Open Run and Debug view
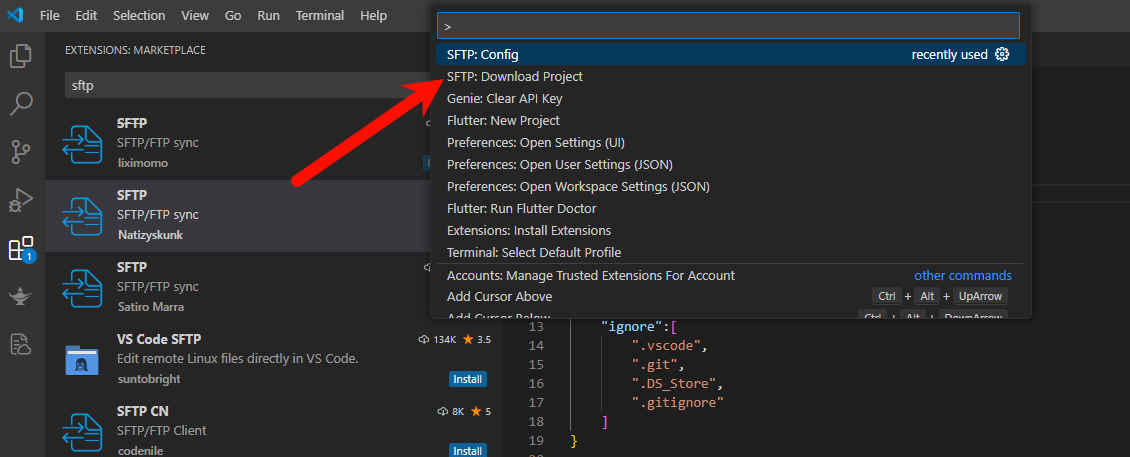1130x457 pixels. (x=21, y=200)
